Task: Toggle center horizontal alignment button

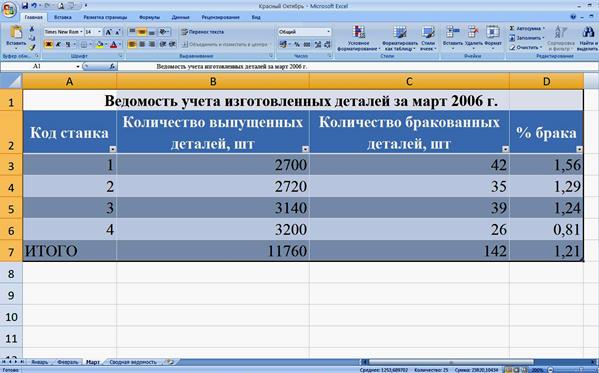Action: point(142,45)
